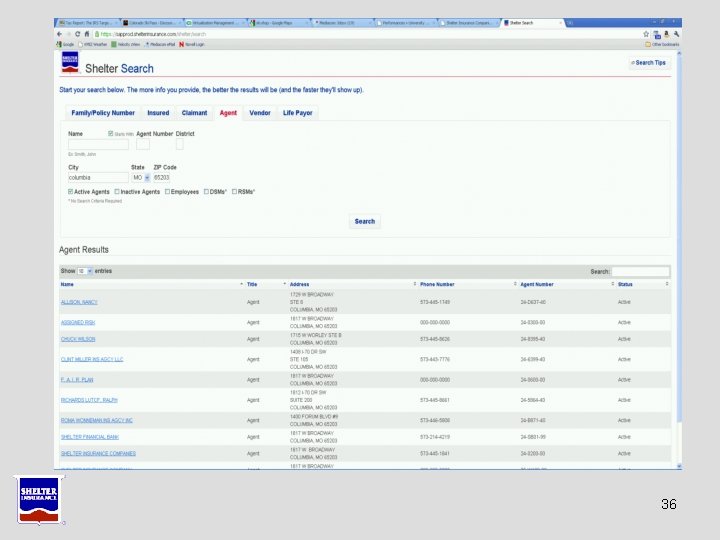Open the Novell Login bookmark
Image resolution: width=720 pixels, height=540 pixels.
pos(191,45)
